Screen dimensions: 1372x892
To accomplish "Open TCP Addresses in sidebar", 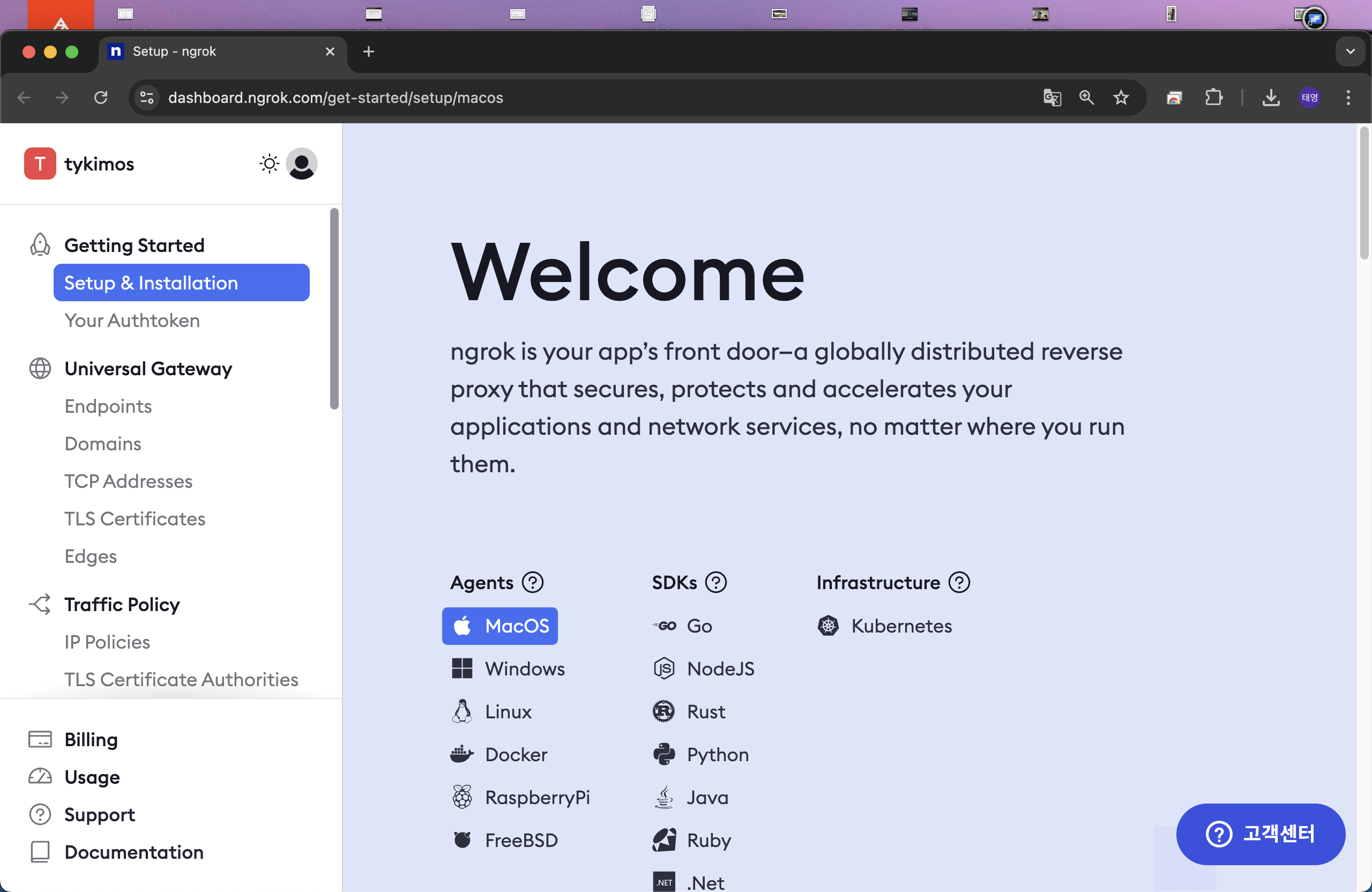I will pos(129,481).
